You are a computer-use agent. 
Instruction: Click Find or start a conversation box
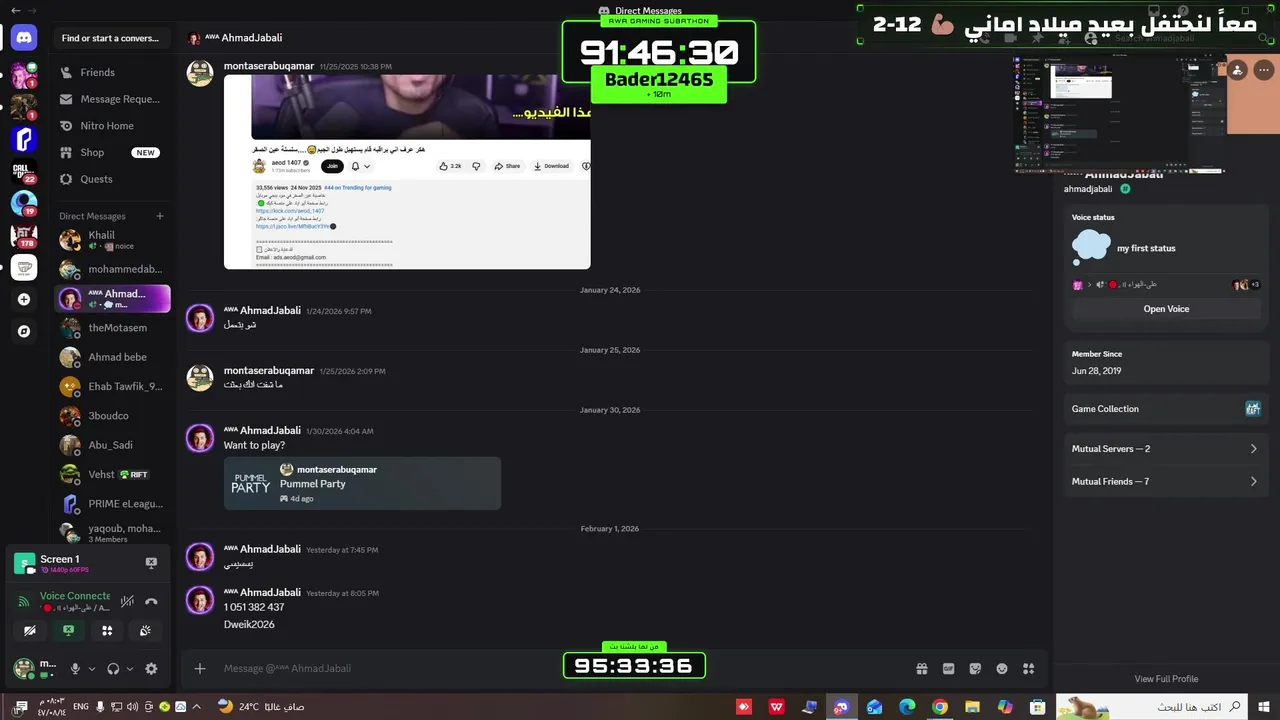click(111, 38)
